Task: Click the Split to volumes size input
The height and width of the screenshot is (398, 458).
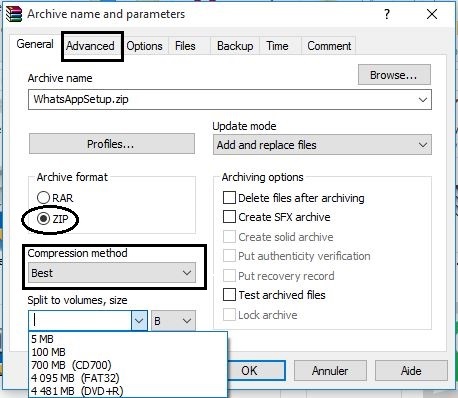Action: (x=80, y=320)
